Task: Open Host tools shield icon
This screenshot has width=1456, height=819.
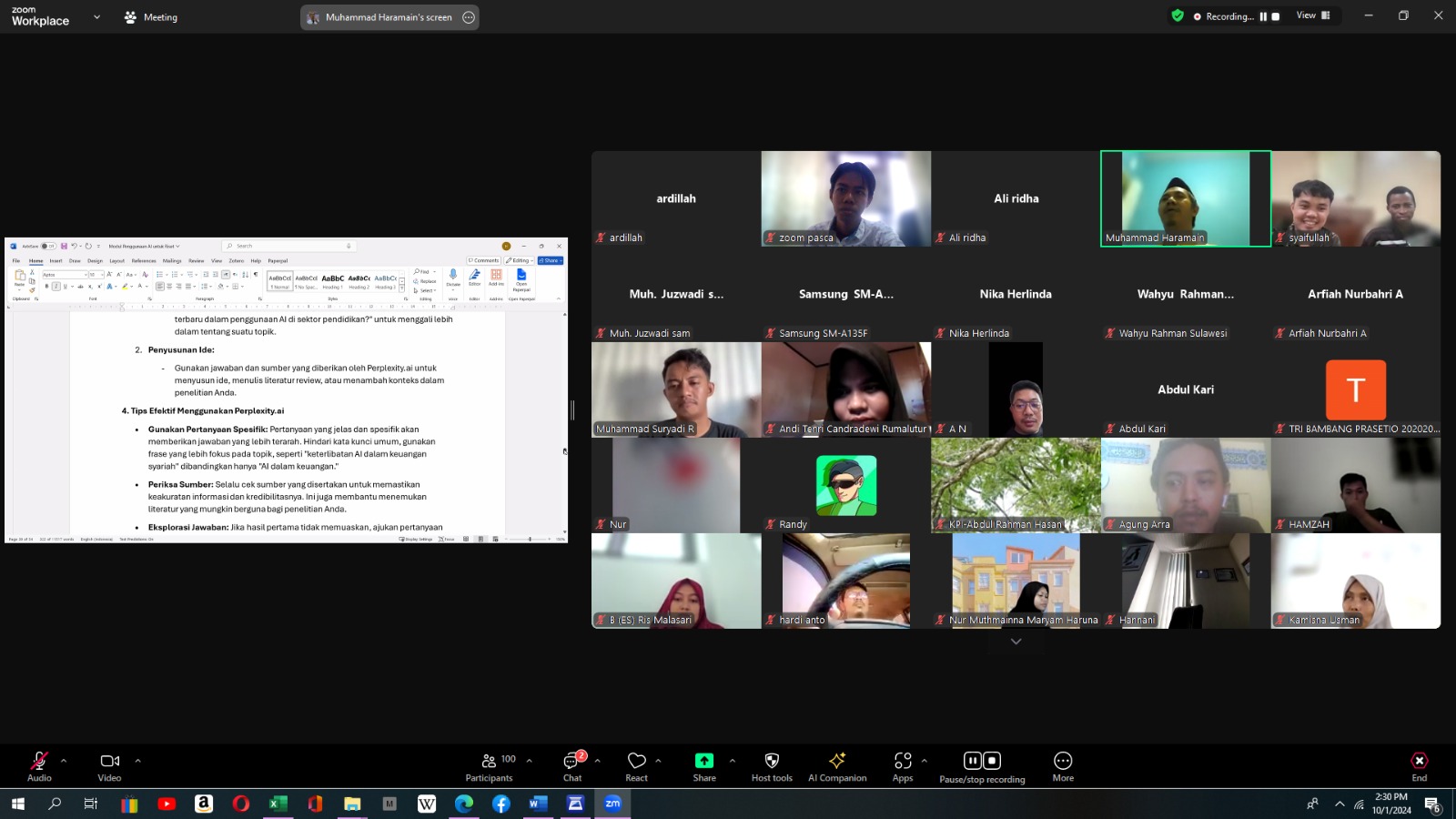Action: click(x=772, y=766)
